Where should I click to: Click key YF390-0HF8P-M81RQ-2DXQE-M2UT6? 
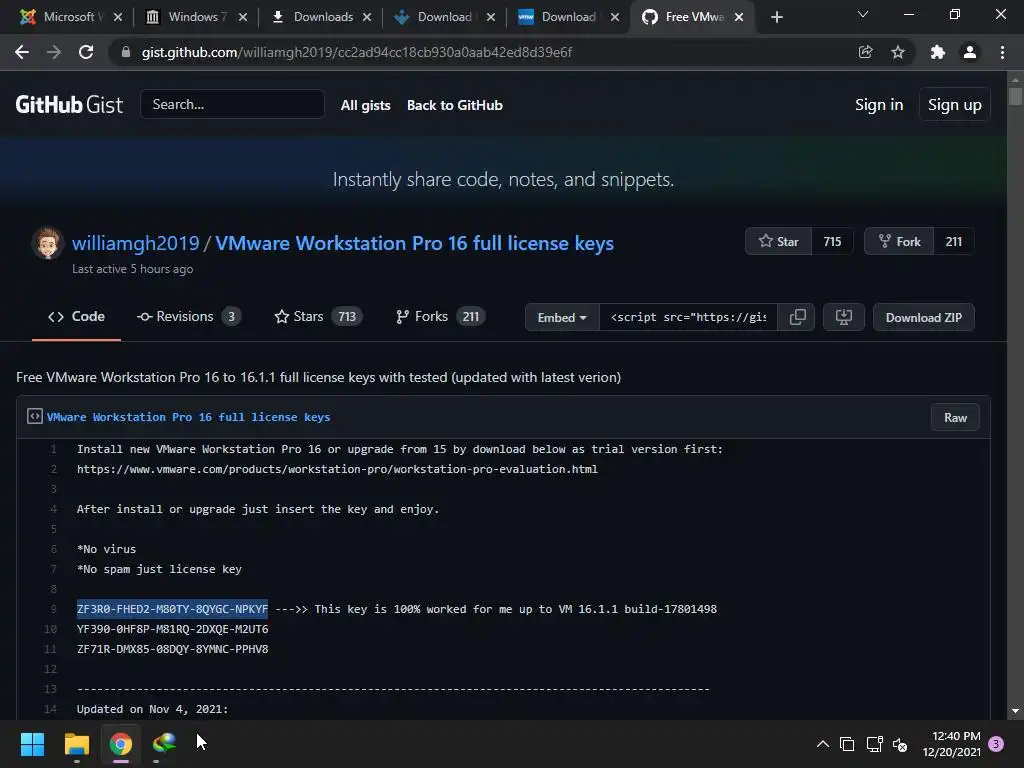(x=172, y=629)
